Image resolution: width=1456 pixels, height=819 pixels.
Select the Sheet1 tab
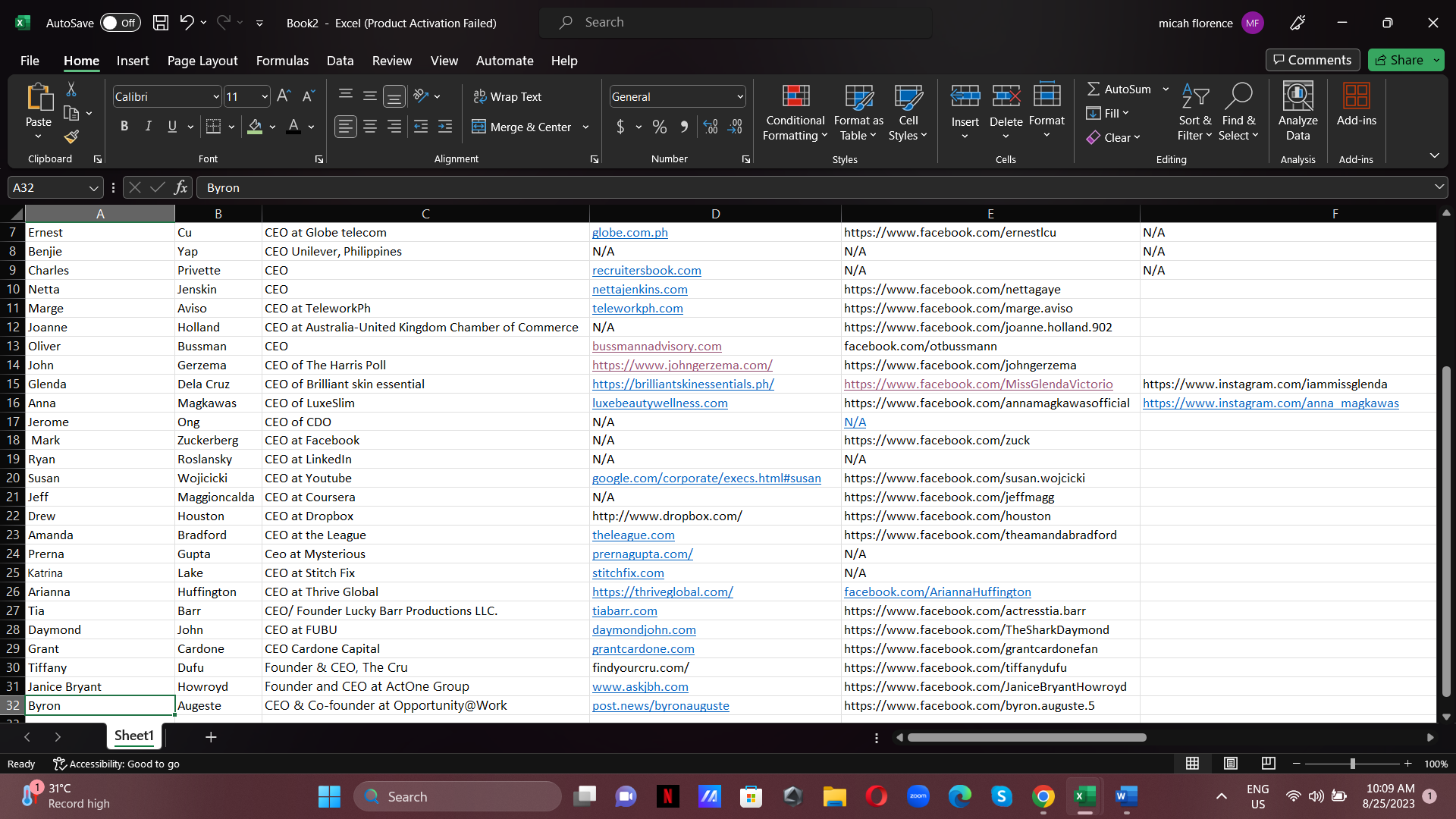(134, 736)
